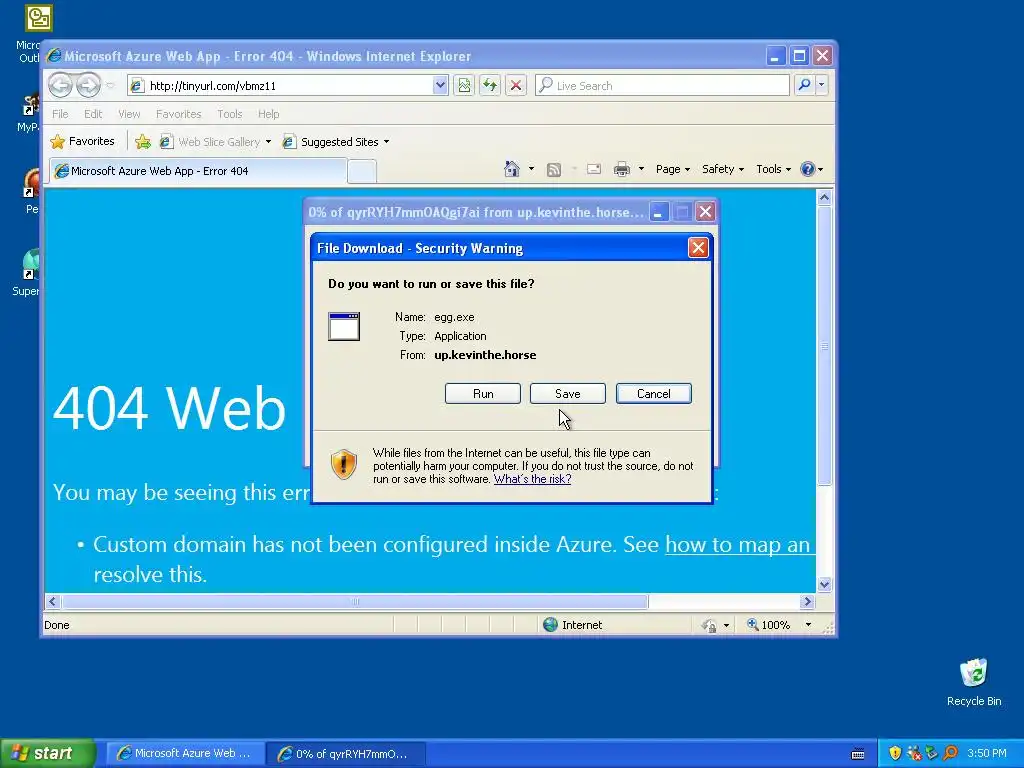Viewport: 1024px width, 768px height.
Task: Click the New Tab blank tab button
Action: coord(362,171)
